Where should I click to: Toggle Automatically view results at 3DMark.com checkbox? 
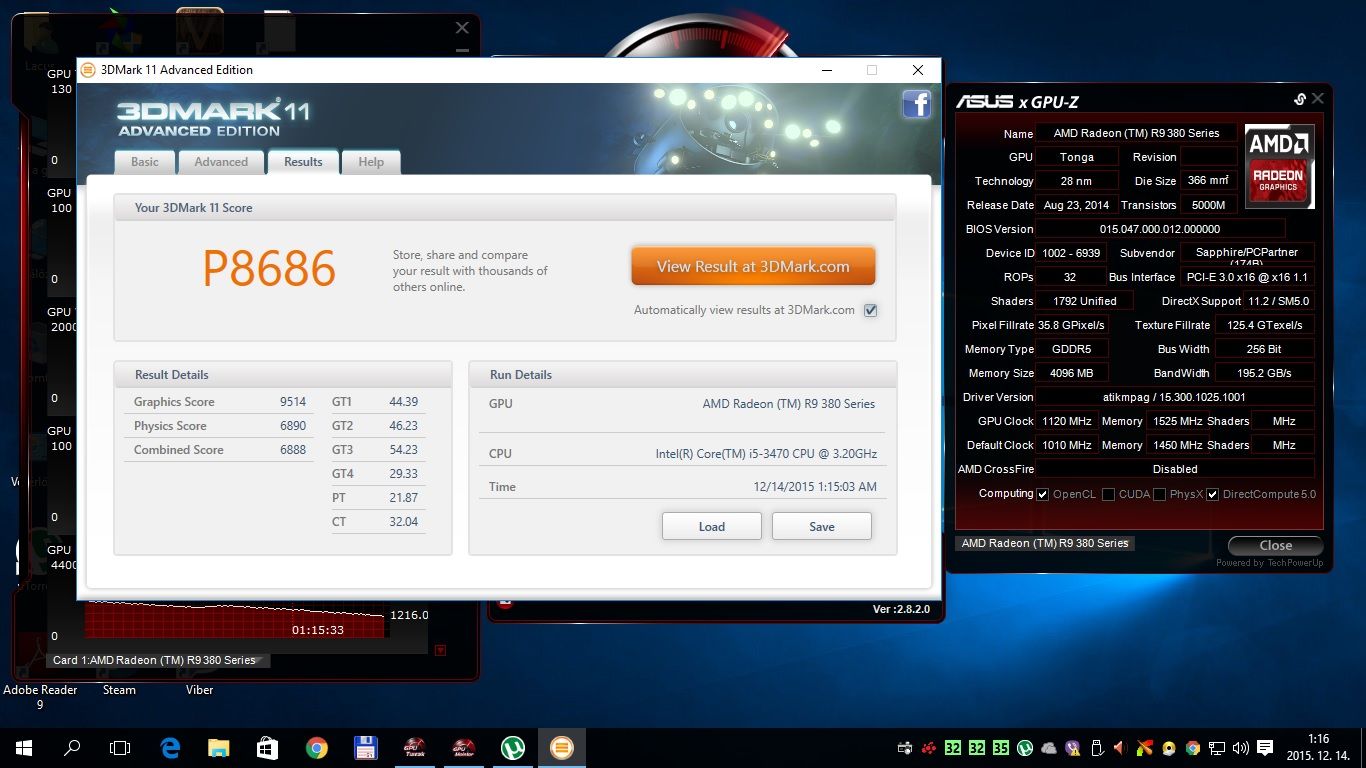pyautogui.click(x=870, y=310)
